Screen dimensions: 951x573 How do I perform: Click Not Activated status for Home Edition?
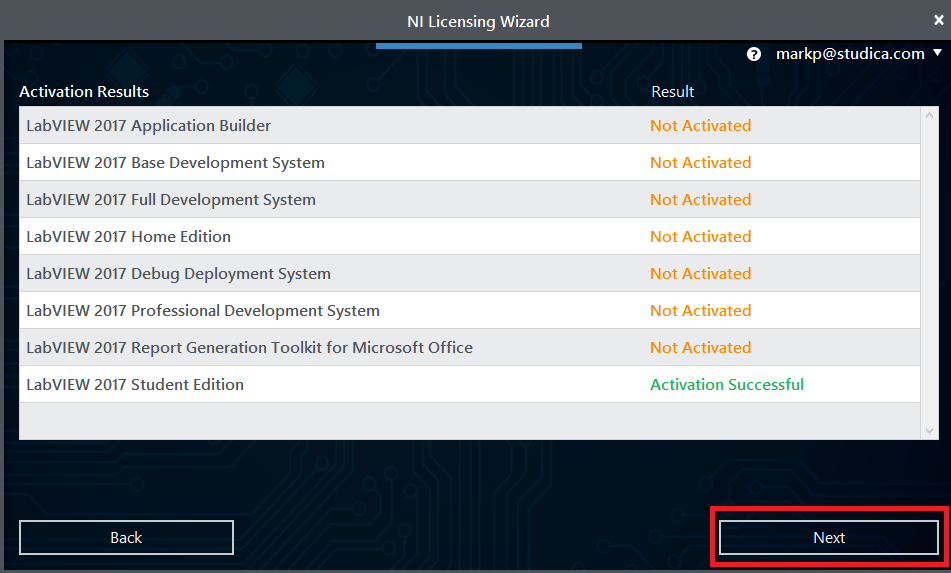tap(701, 236)
